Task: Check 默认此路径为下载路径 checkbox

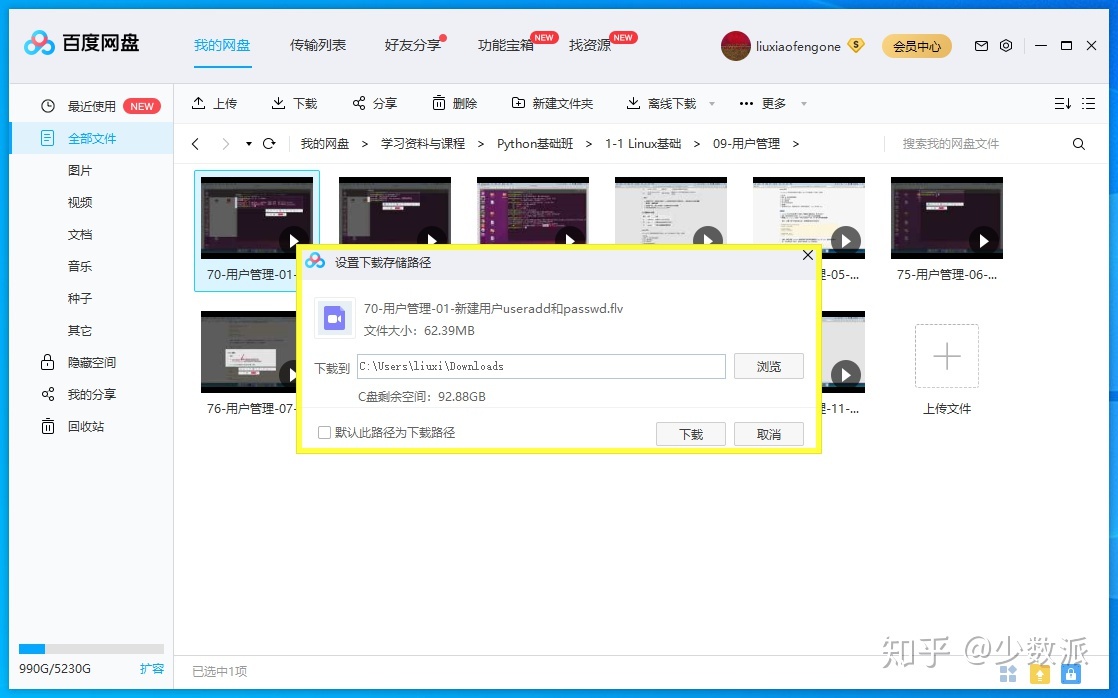Action: (x=324, y=432)
